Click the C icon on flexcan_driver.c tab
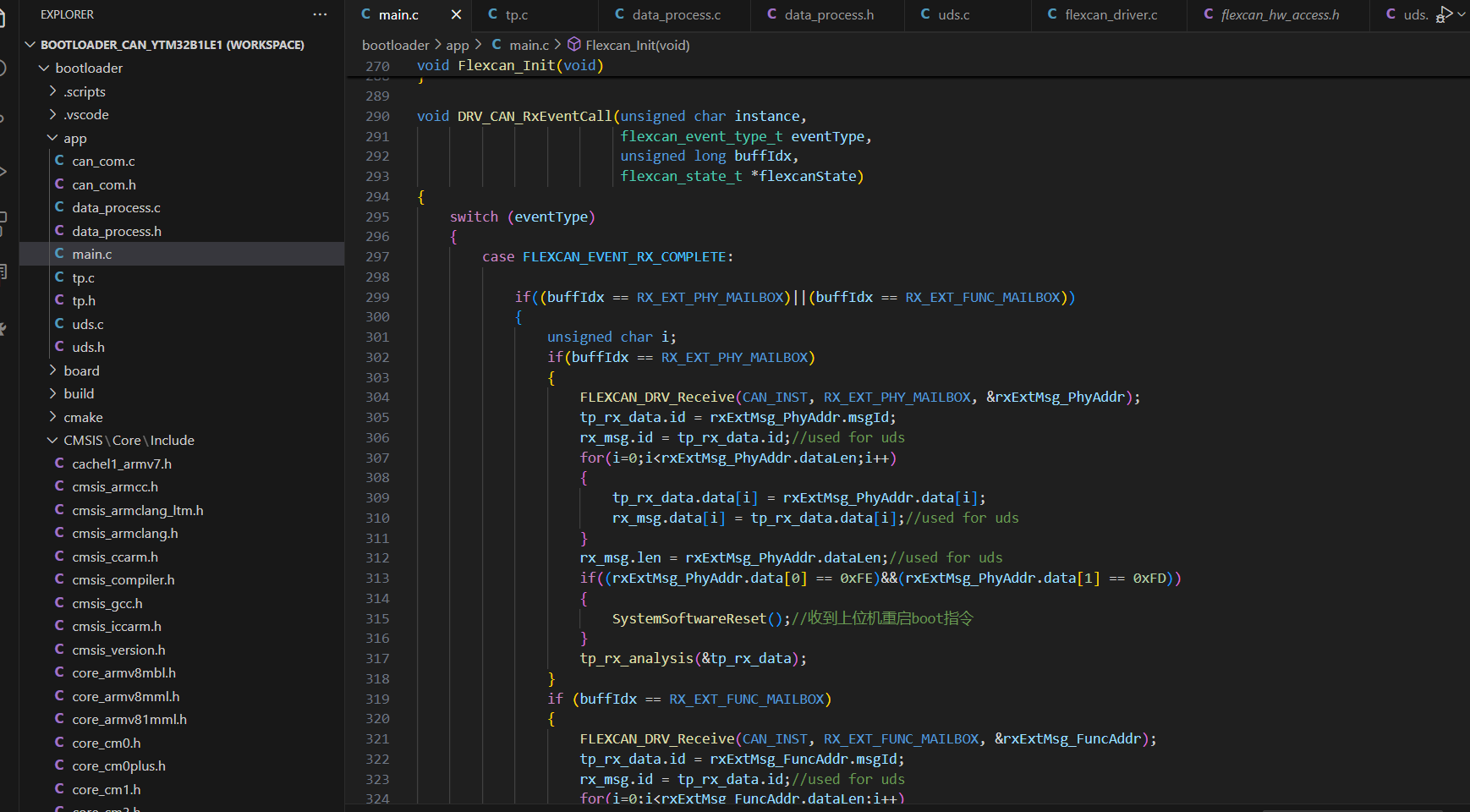The width and height of the screenshot is (1470, 812). coord(1052,14)
